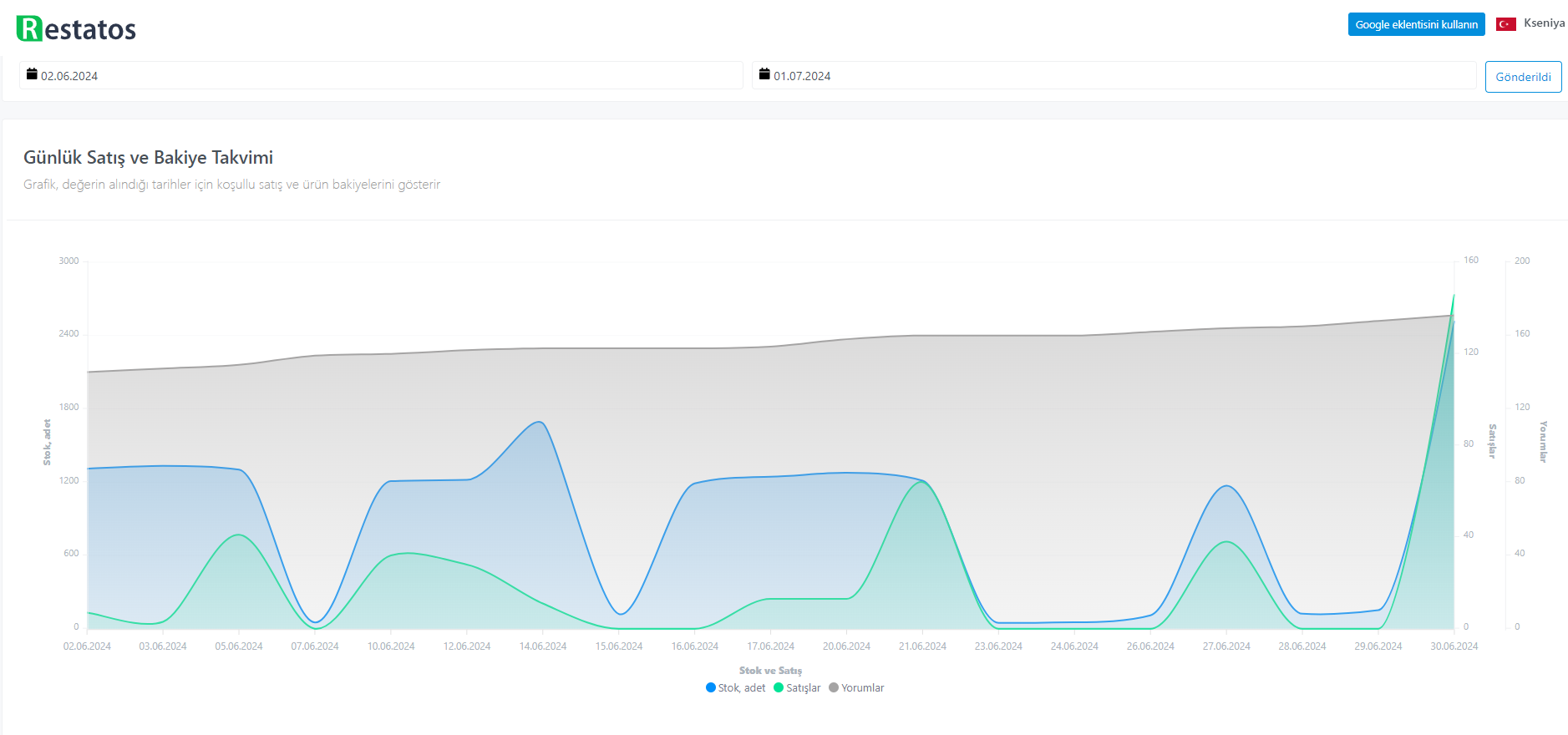Click the Satışlar right axis title
This screenshot has height=735, width=1568.
click(x=1493, y=441)
